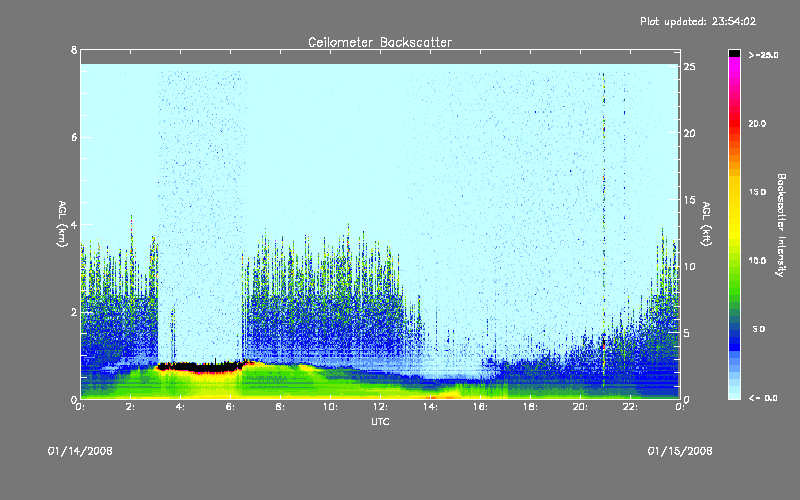Click the 'Ceilometer Backscatter' plot title
800x500 pixels.
click(x=380, y=42)
